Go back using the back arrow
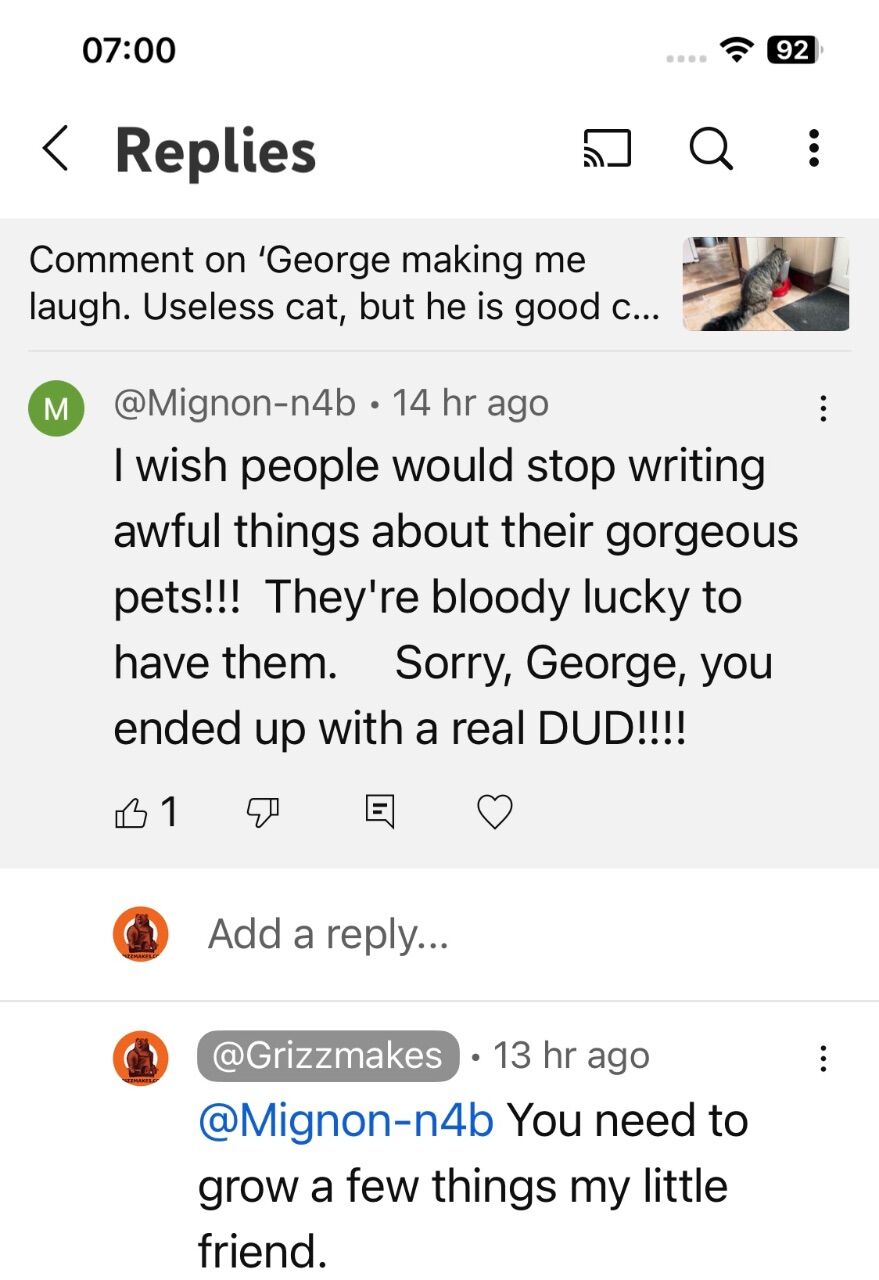 click(56, 150)
